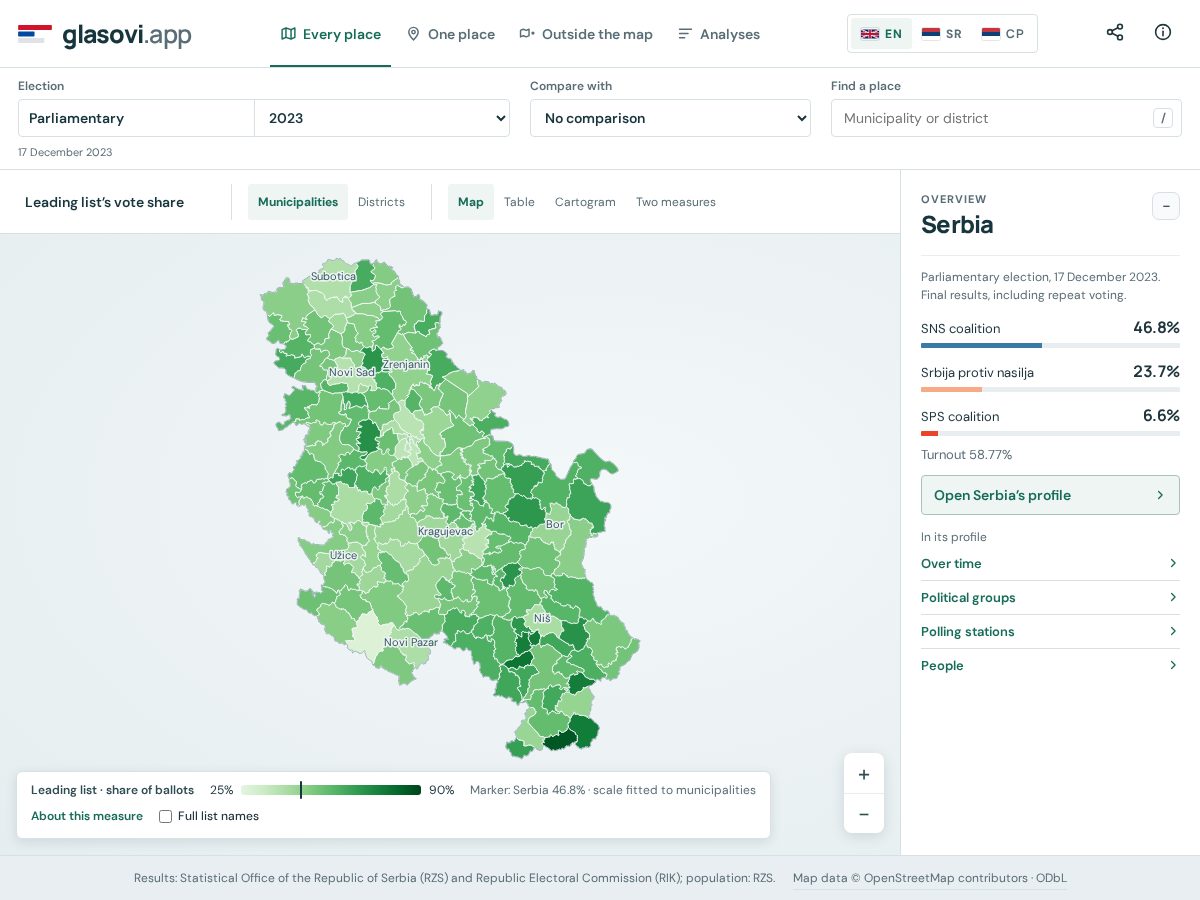
Task: Enable Full list names checkbox
Action: click(166, 816)
